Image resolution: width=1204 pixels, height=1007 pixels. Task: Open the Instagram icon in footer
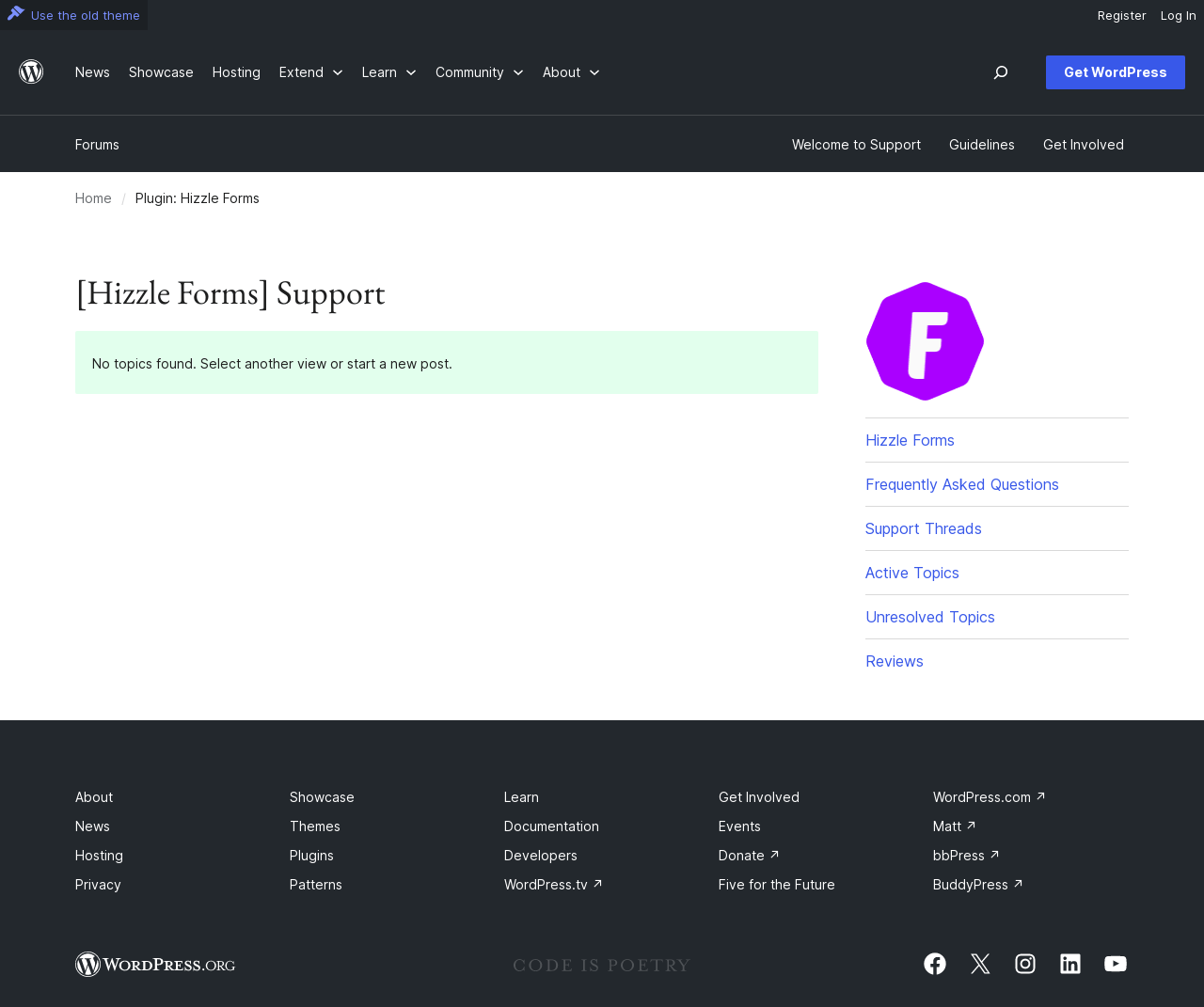tap(1025, 964)
